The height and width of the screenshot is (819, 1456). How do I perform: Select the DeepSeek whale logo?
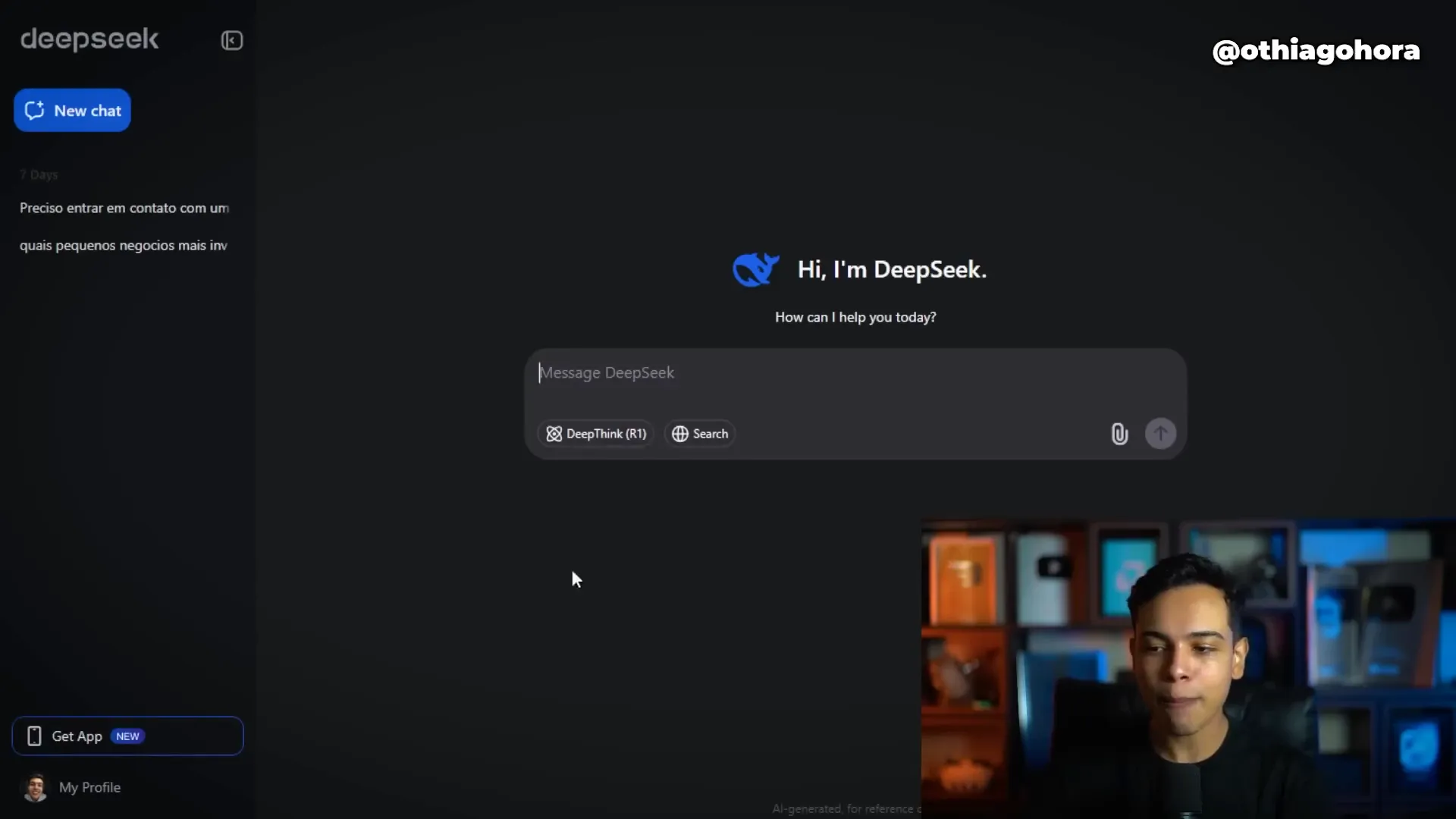(x=755, y=269)
